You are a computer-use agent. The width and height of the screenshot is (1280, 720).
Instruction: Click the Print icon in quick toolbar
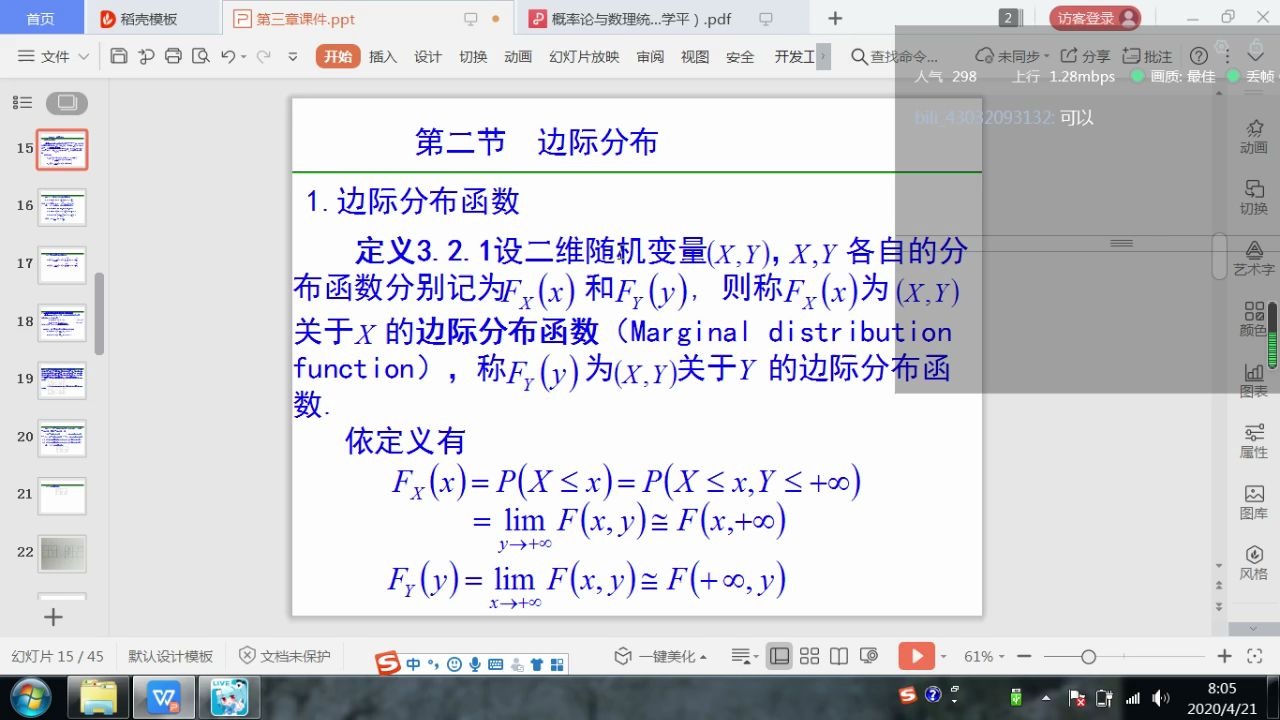click(x=173, y=56)
